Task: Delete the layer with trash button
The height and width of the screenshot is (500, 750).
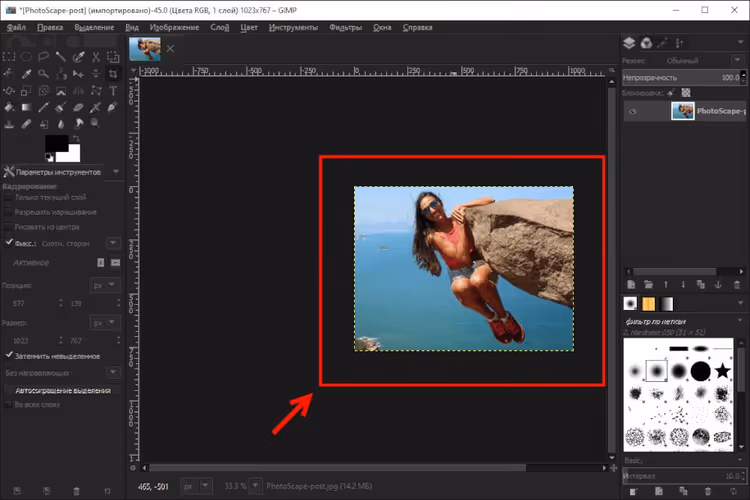Action: (737, 285)
